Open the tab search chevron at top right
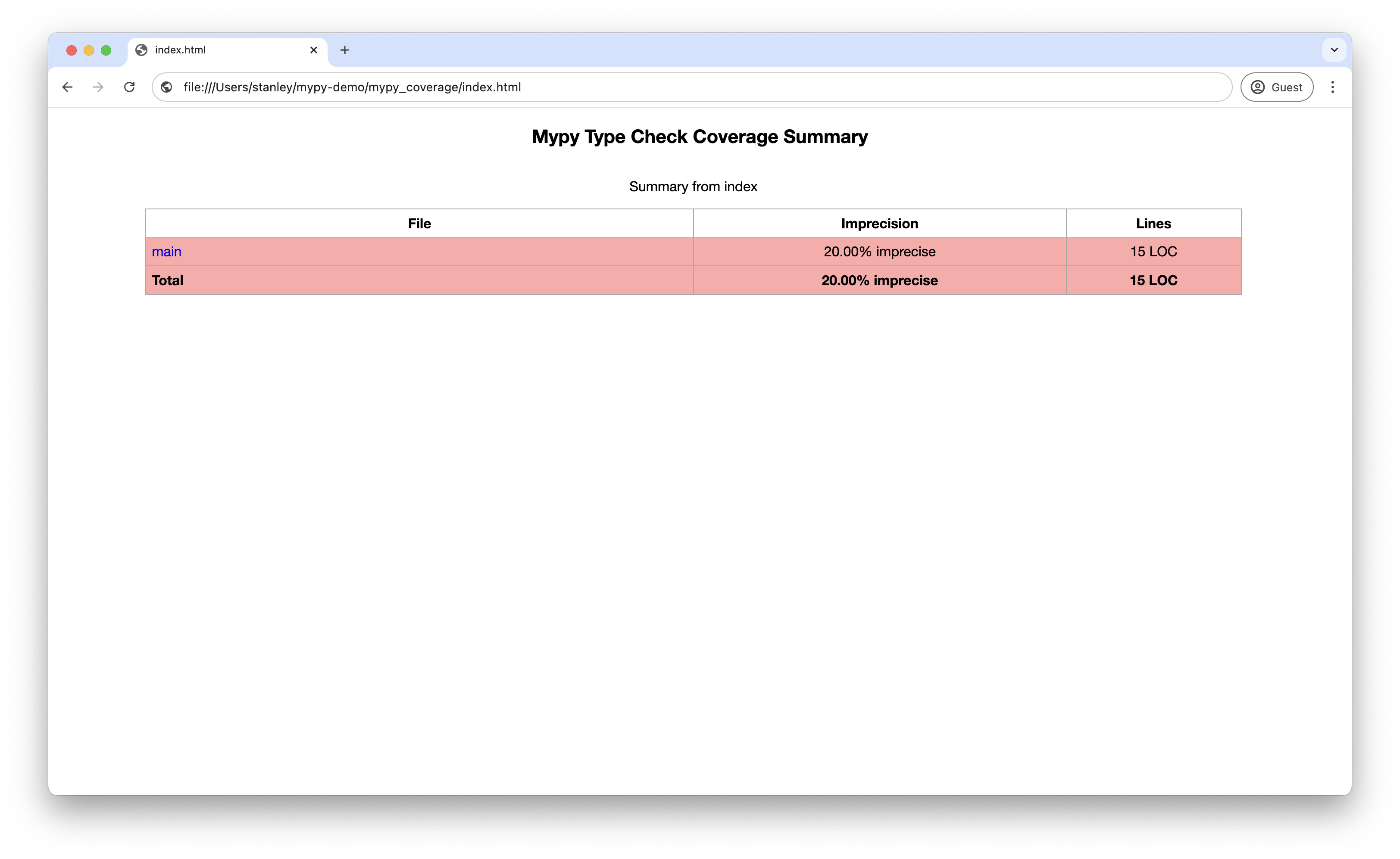The image size is (1400, 859). [x=1334, y=50]
